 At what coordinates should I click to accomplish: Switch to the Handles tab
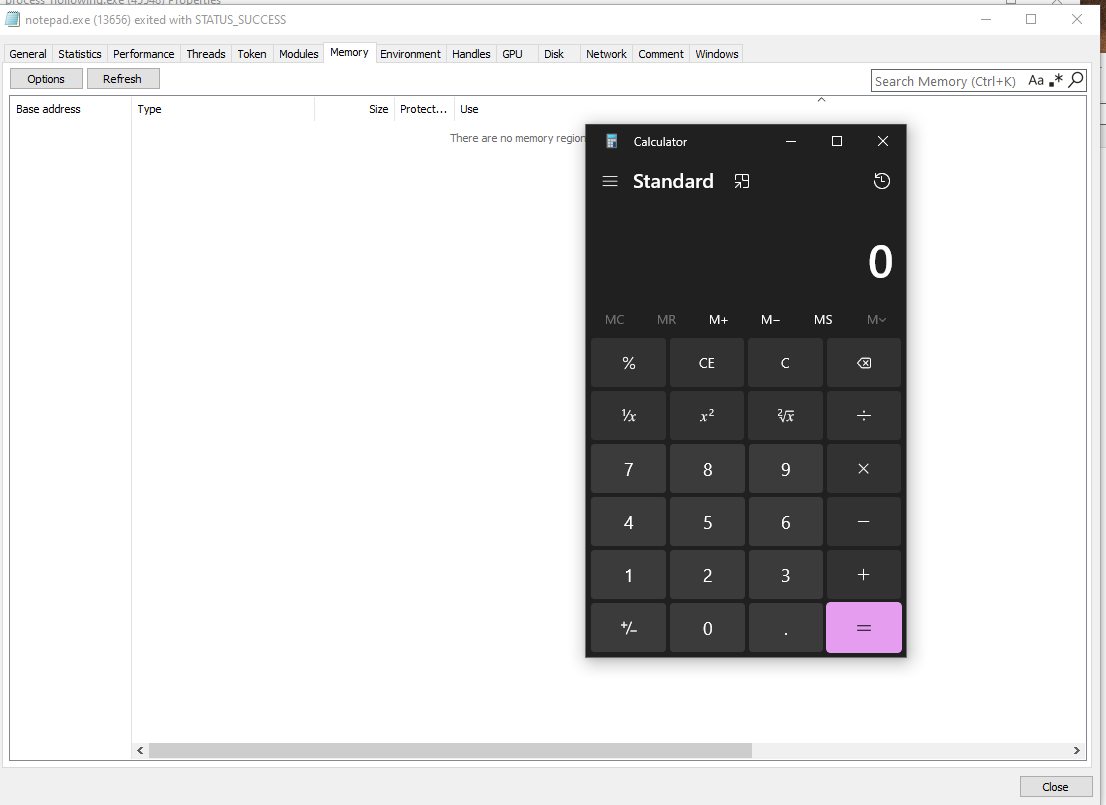471,54
